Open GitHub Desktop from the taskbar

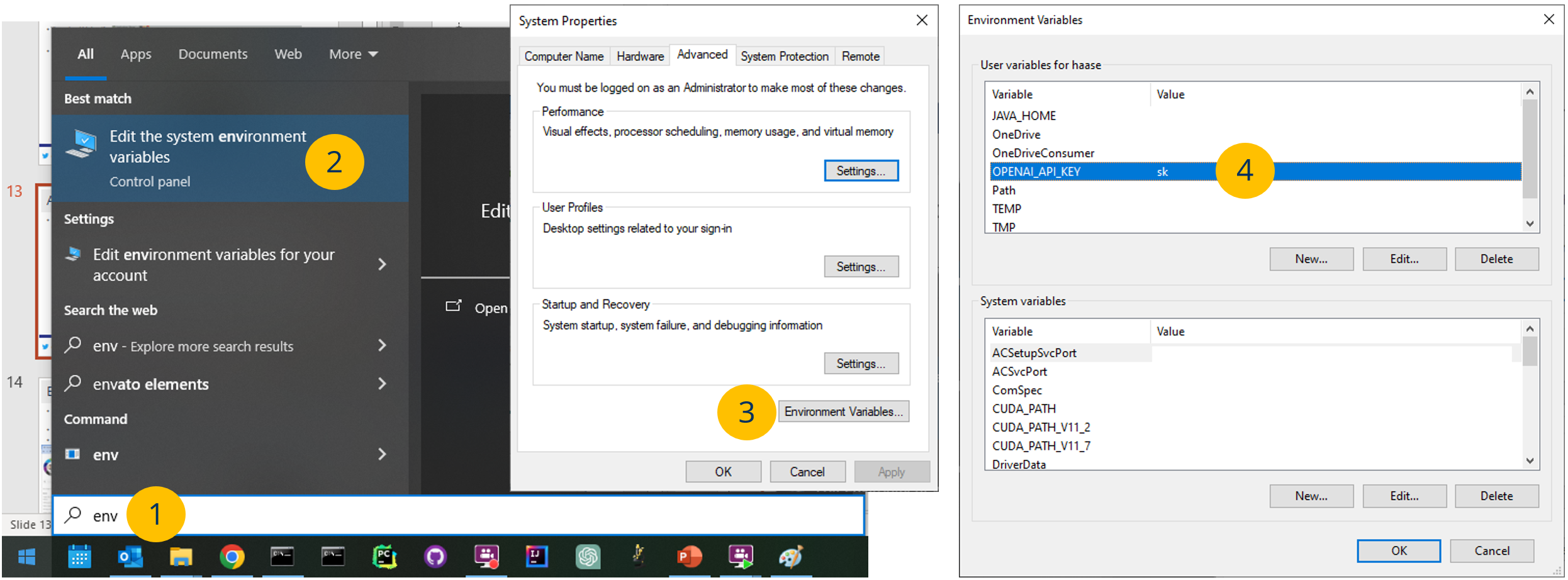point(435,557)
